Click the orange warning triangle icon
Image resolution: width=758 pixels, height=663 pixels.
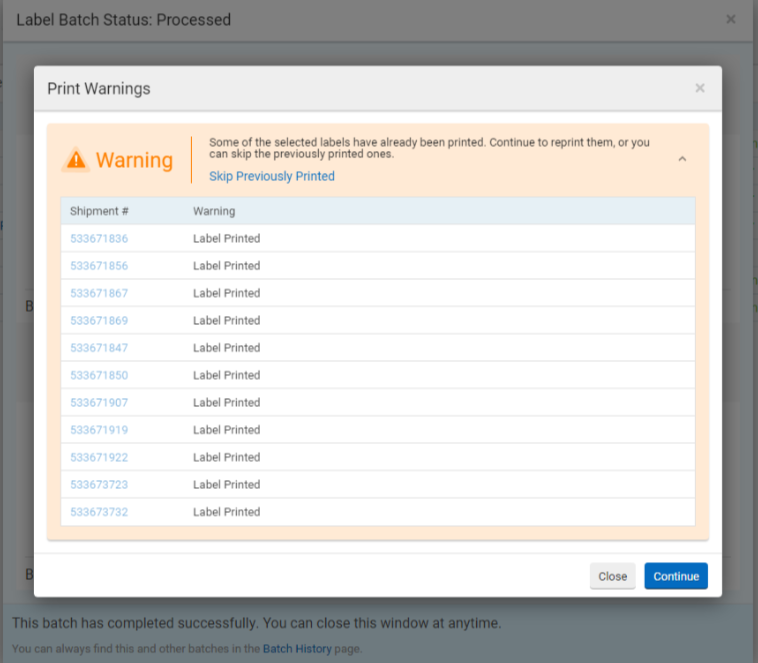point(76,160)
